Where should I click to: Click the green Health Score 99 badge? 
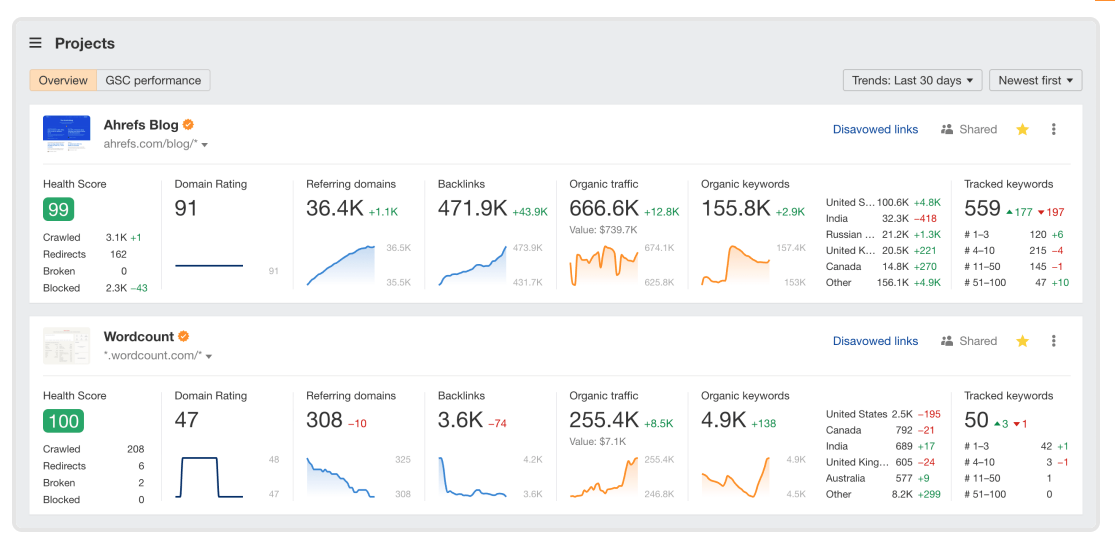[x=58, y=210]
